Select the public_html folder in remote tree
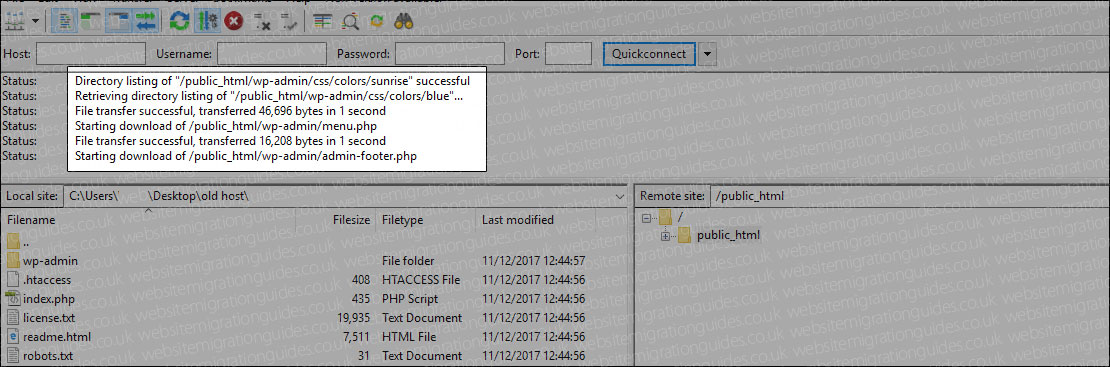1110x367 pixels. click(x=728, y=235)
